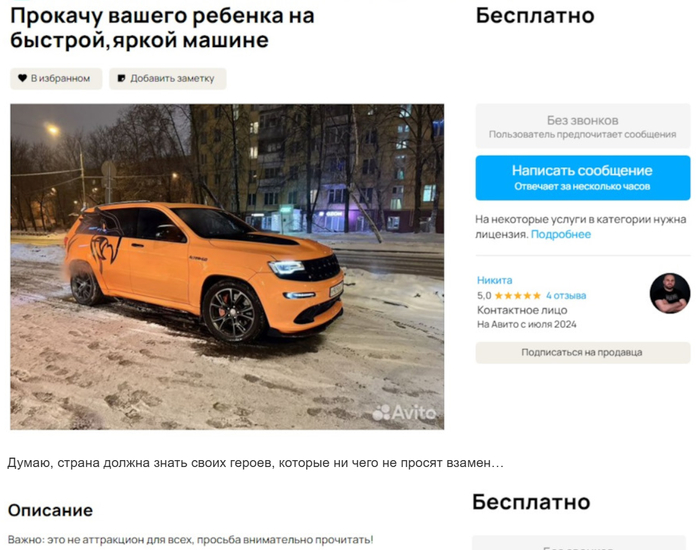Screen dimensions: 700x550
Task: Open the Подробнее license link
Action: tap(561, 234)
